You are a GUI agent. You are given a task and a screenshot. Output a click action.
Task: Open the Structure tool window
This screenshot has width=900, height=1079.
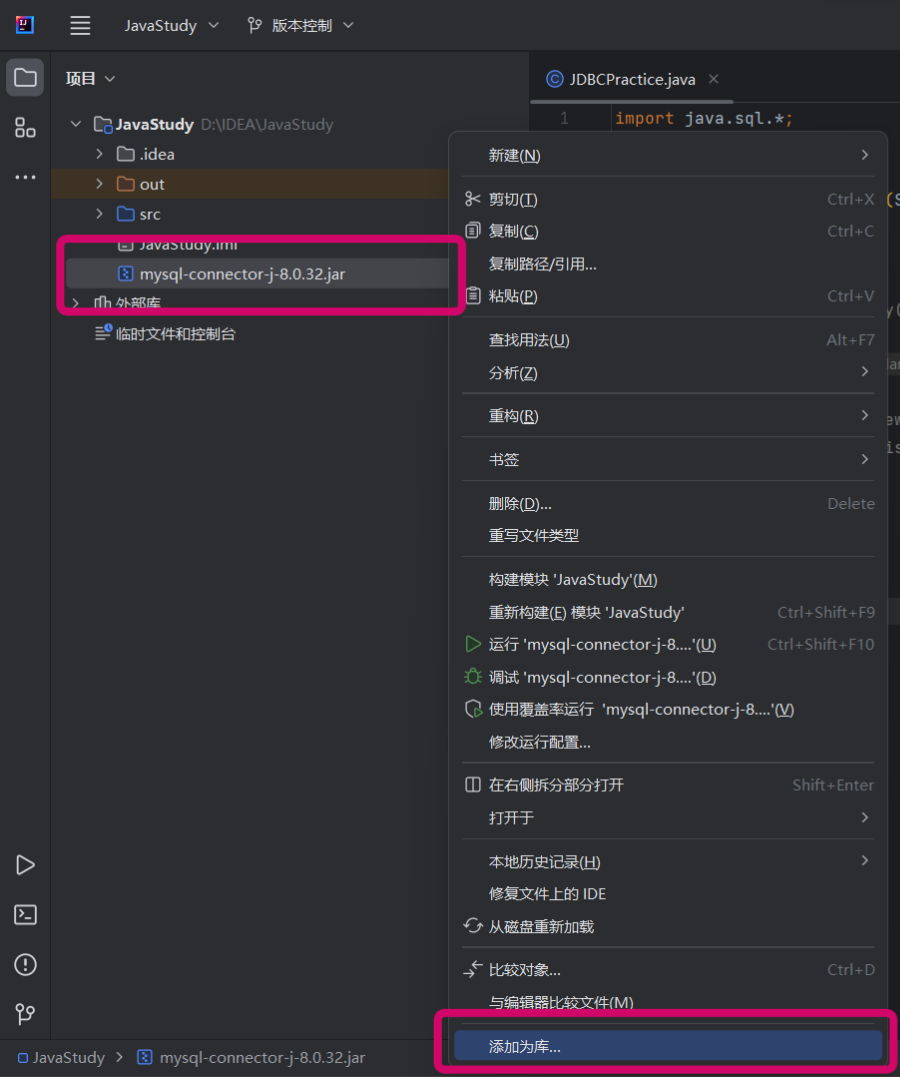[x=24, y=128]
